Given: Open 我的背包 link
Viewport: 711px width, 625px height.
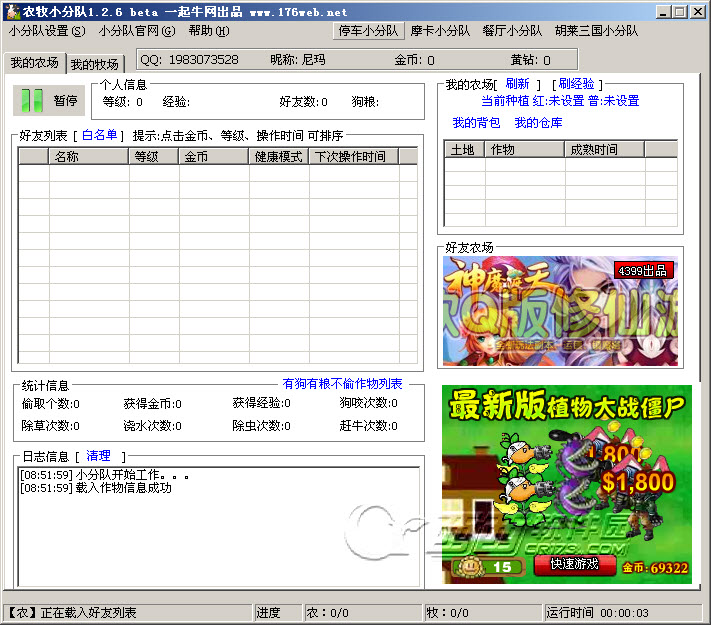Looking at the screenshot, I should [x=476, y=123].
